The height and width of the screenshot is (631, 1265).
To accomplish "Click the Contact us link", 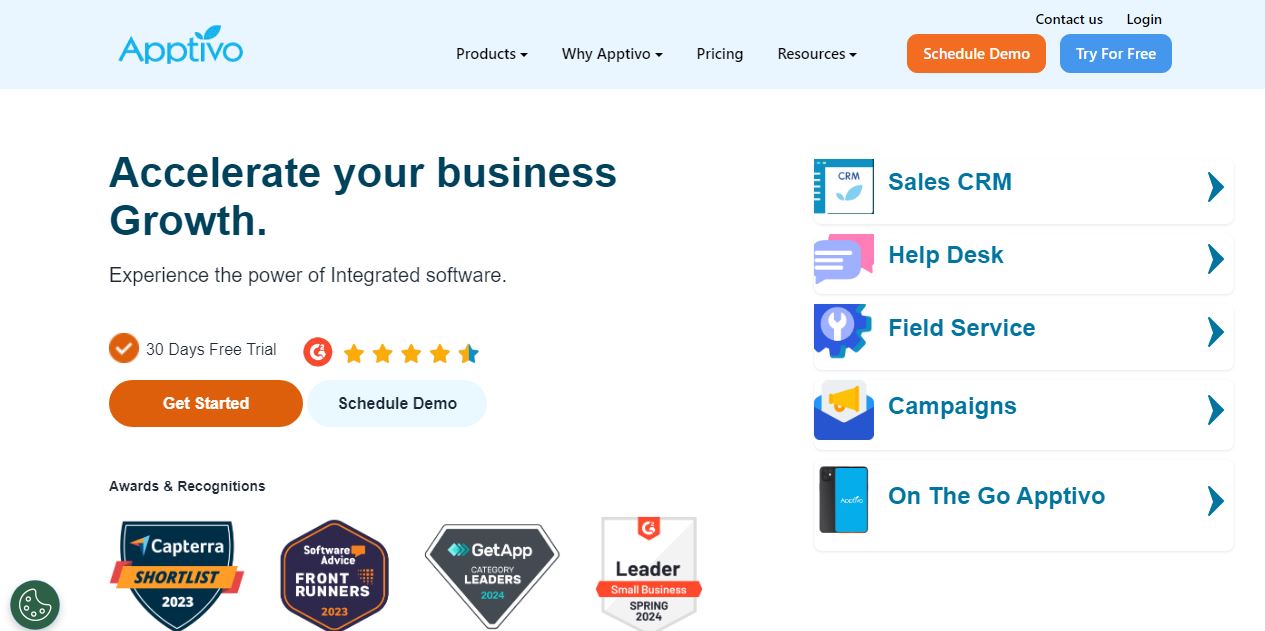I will (x=1069, y=19).
